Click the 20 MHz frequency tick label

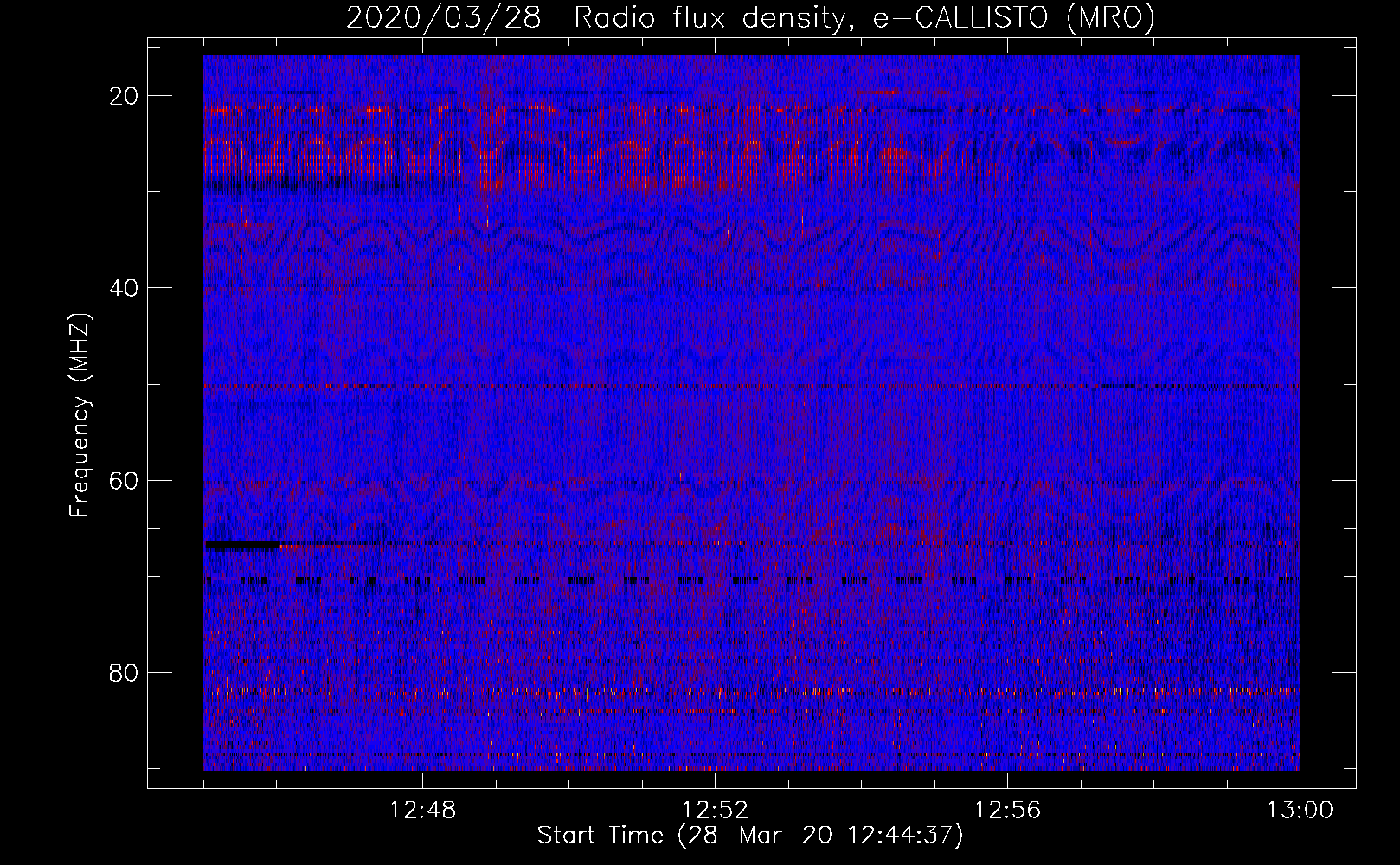tap(124, 95)
